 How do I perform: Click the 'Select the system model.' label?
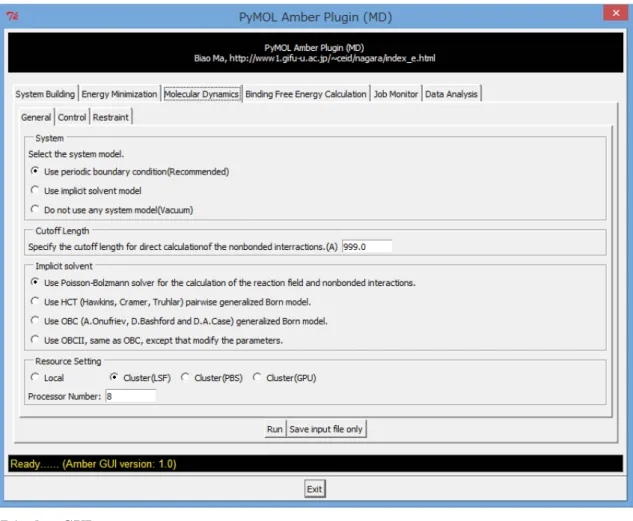tap(76, 154)
